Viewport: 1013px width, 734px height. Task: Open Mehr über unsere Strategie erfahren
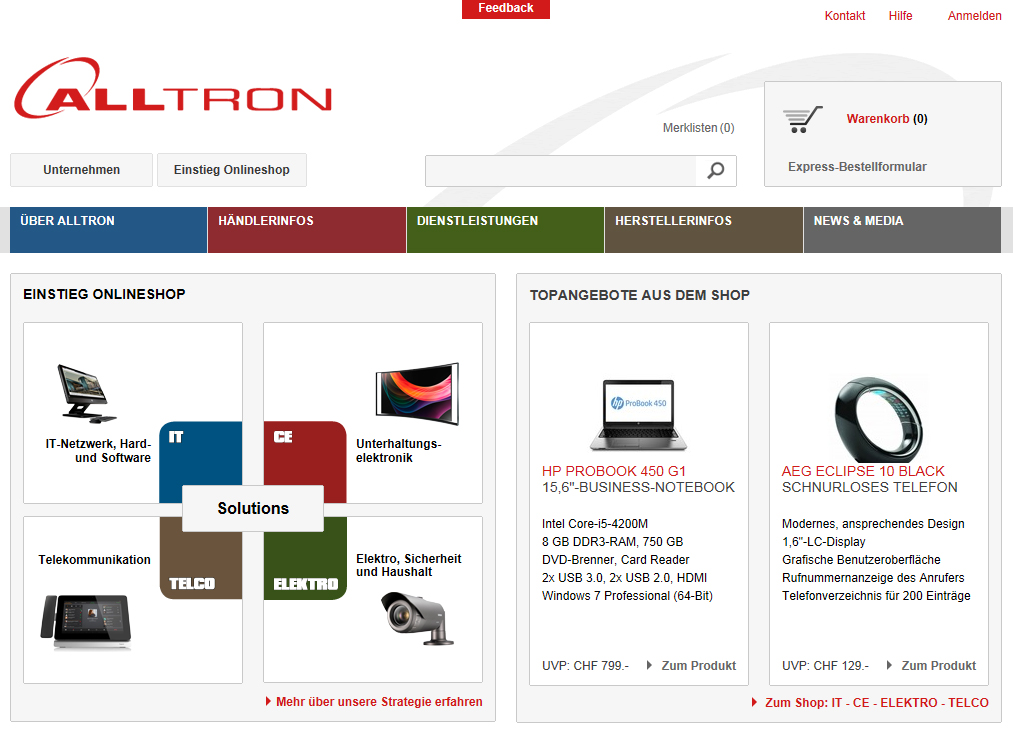coord(379,702)
